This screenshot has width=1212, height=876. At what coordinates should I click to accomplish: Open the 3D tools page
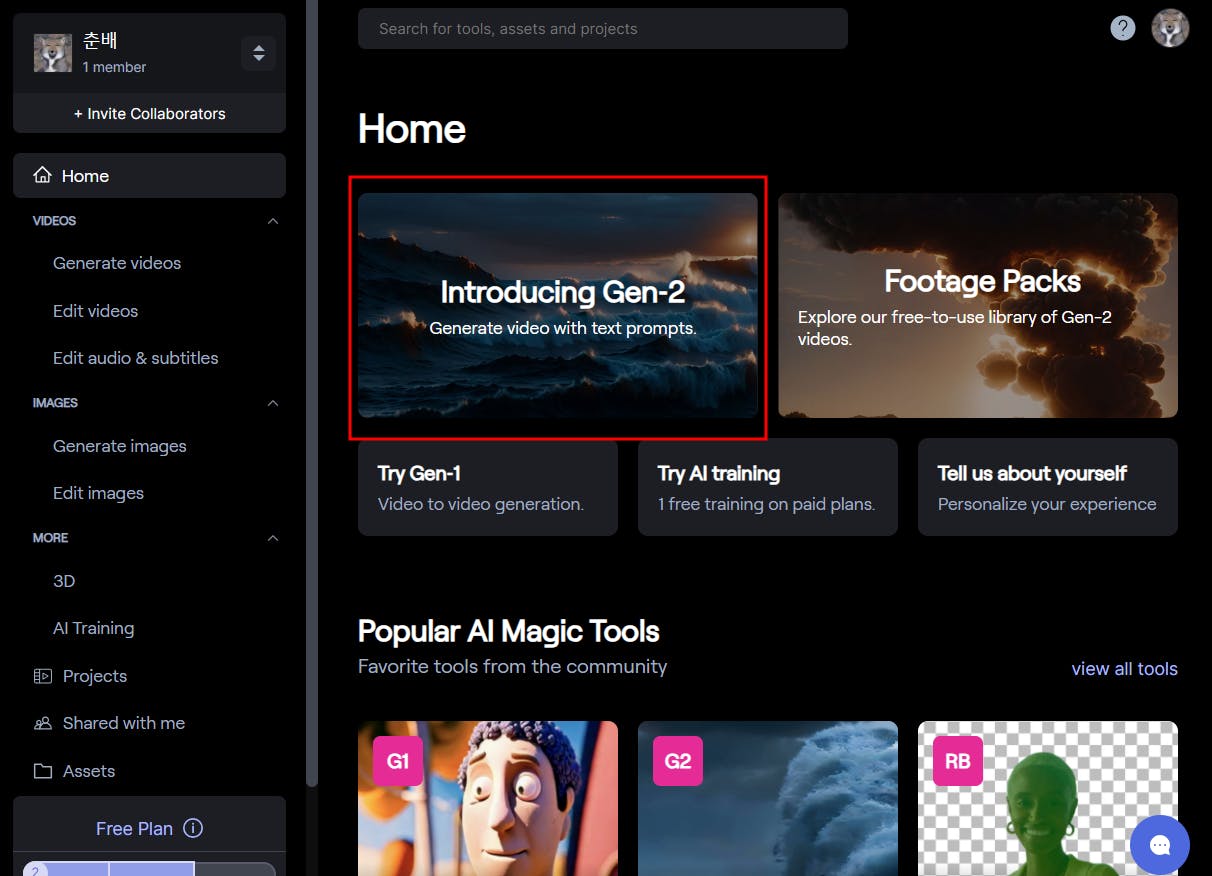pos(64,581)
